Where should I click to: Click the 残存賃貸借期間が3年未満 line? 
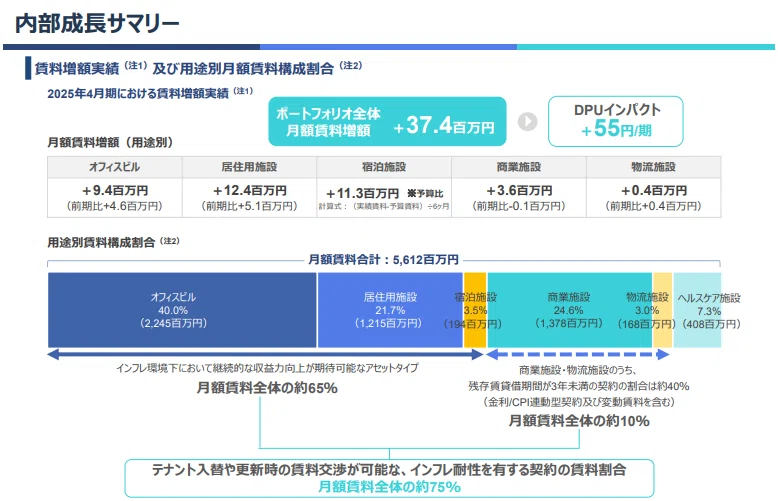click(579, 386)
